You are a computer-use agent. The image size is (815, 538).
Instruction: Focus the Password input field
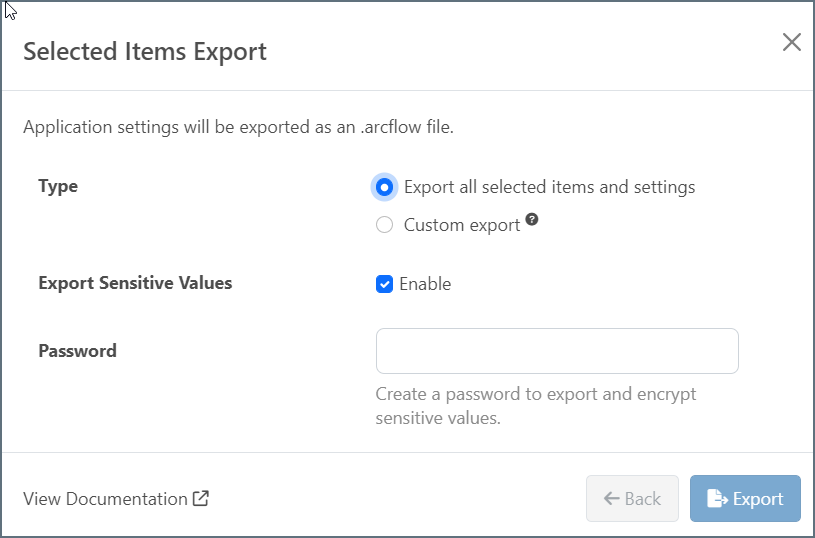tap(556, 351)
